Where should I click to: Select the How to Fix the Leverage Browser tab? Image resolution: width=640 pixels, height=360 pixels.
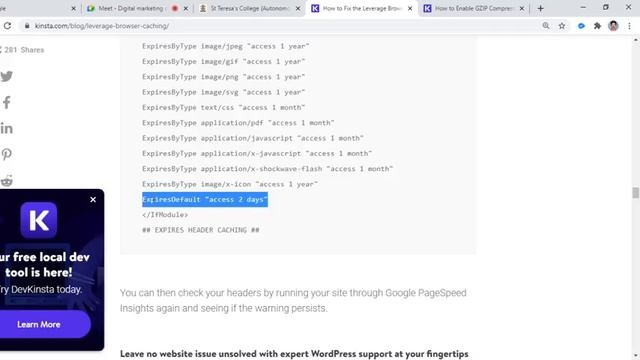(361, 8)
